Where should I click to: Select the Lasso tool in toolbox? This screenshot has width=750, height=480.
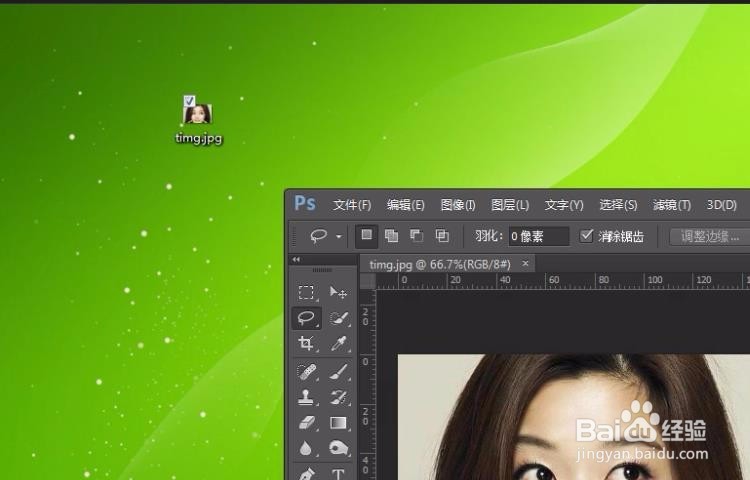click(x=306, y=318)
